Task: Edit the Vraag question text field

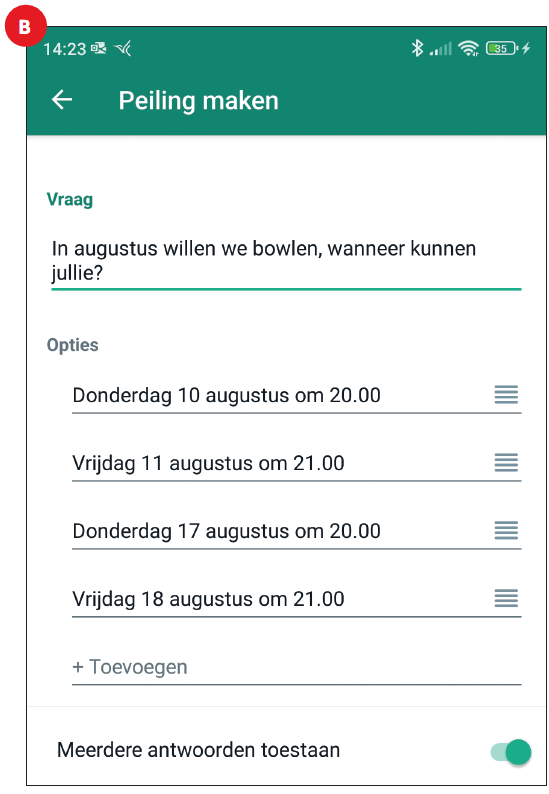Action: coord(286,262)
